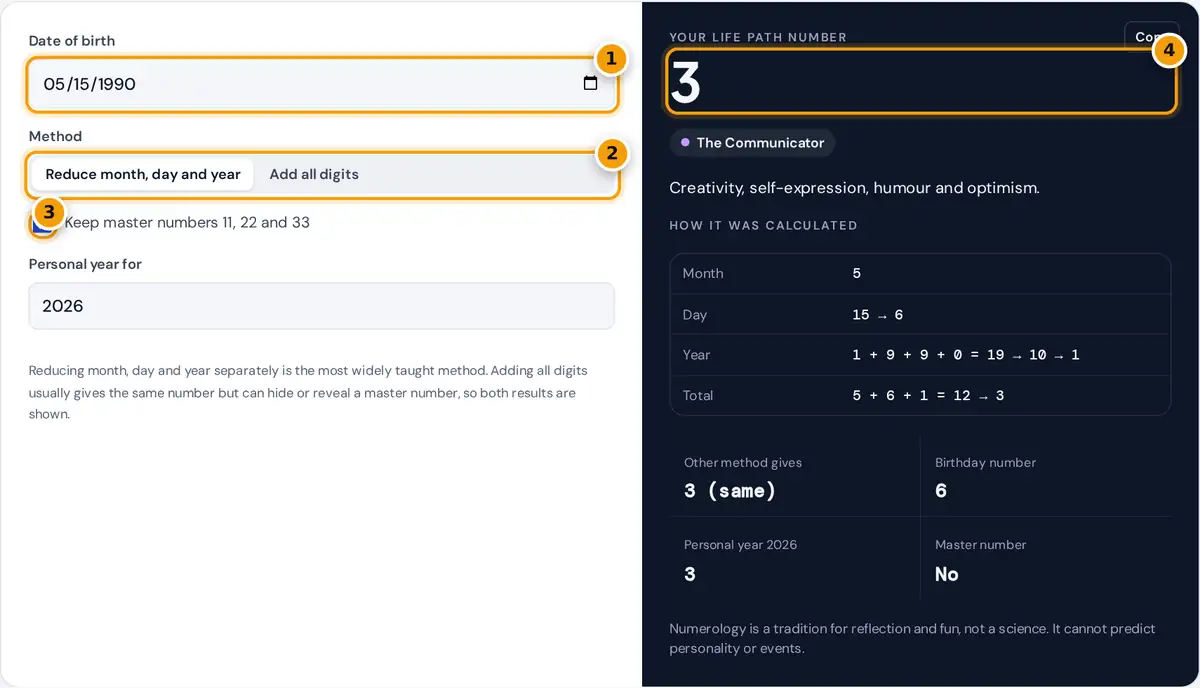Click the Other method gives 3 (same) value

[730, 491]
